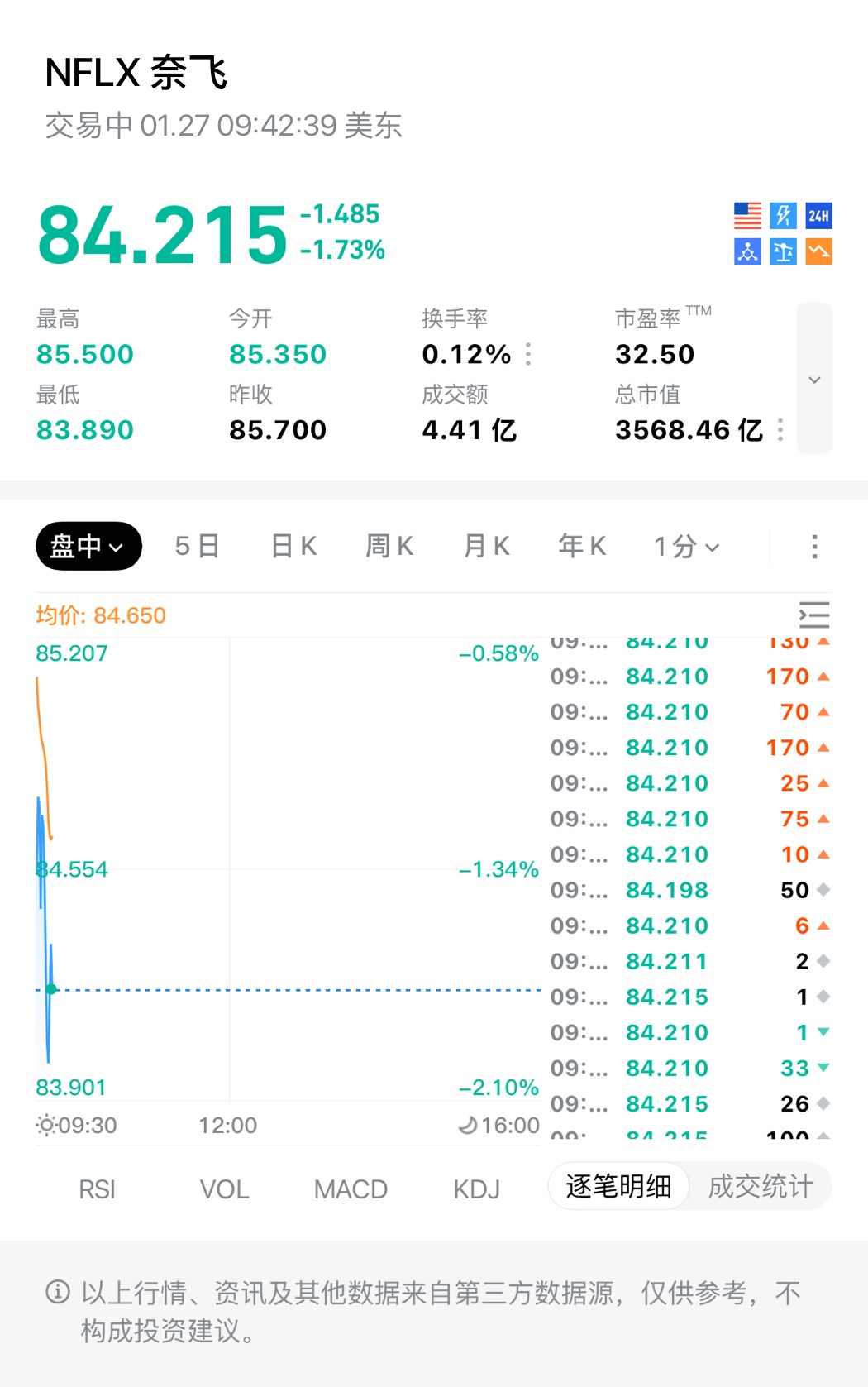Tap the US flag market icon

click(x=747, y=216)
